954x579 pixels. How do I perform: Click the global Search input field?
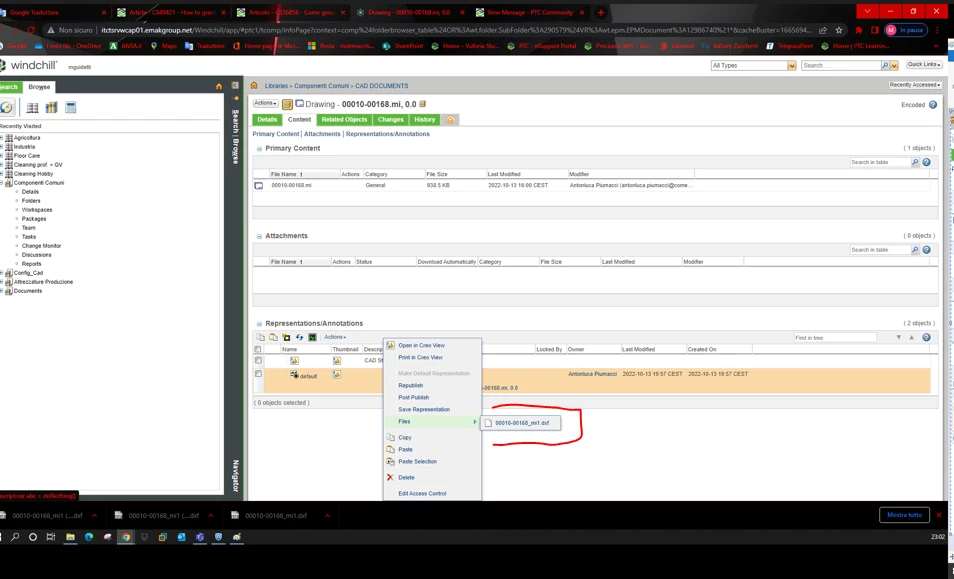(840, 66)
